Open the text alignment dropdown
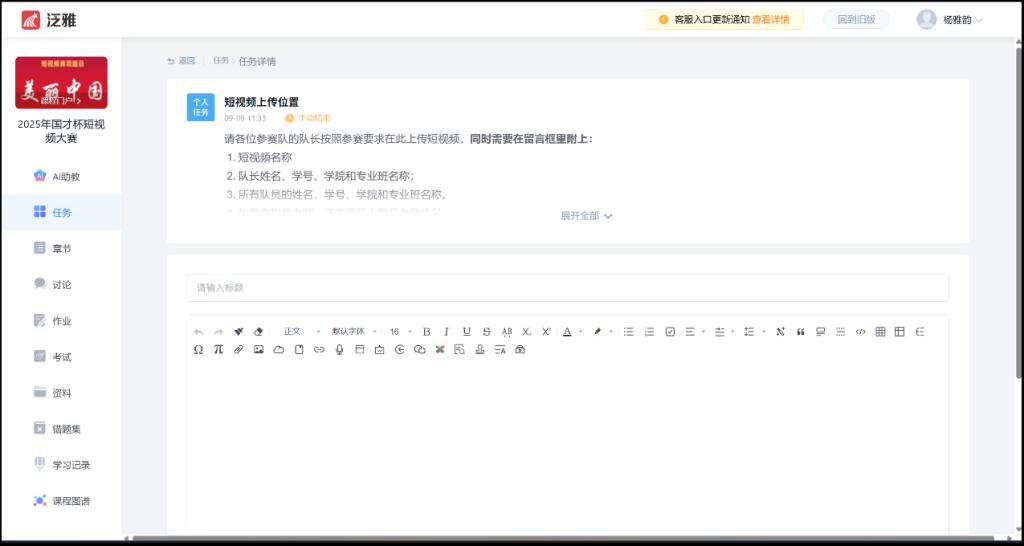 click(x=694, y=332)
